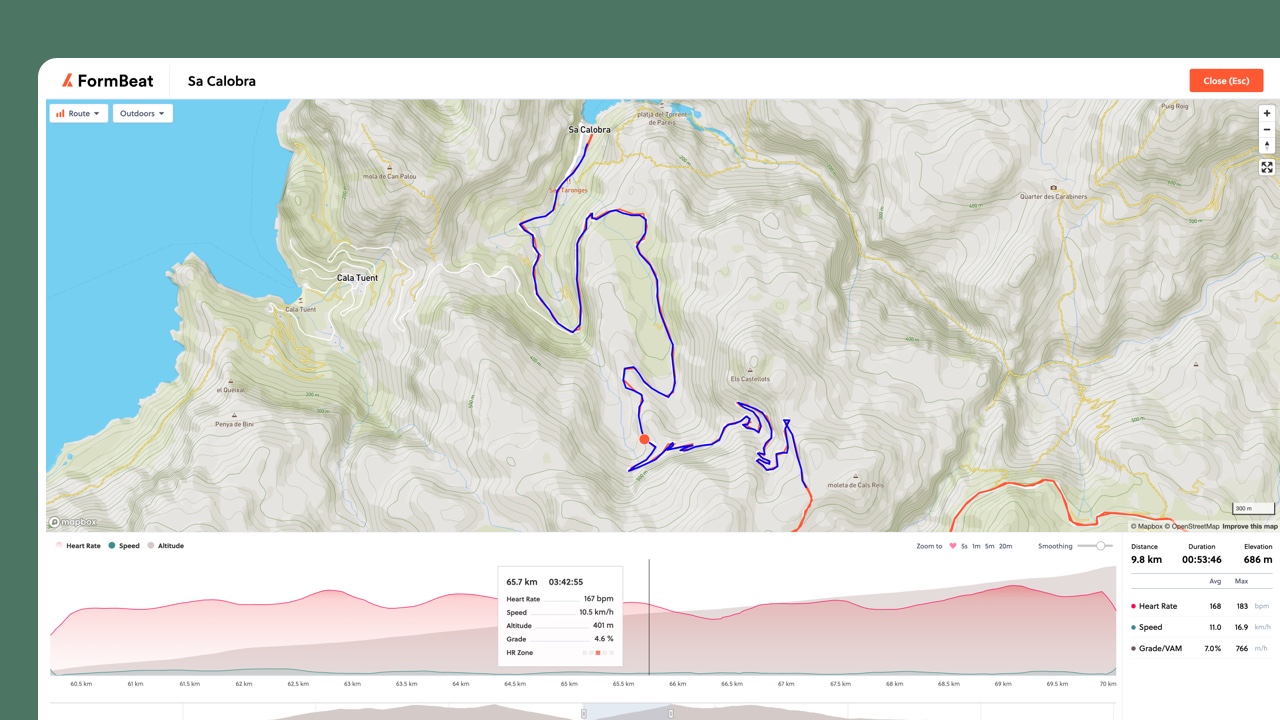Screen dimensions: 1280x720
Task: Click the Mapbox logo
Action: click(x=73, y=522)
